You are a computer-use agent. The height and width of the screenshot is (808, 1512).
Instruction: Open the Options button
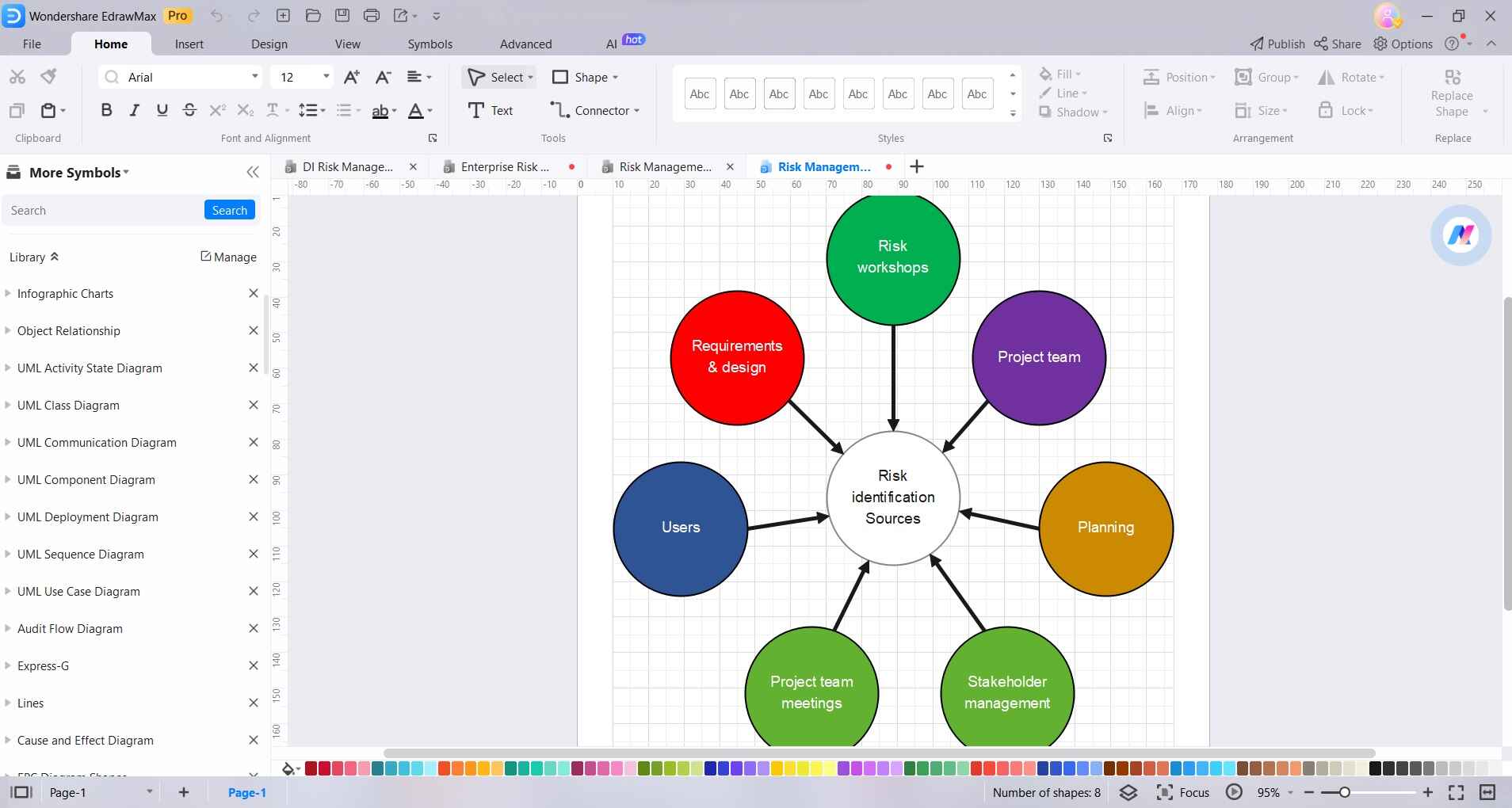click(1403, 44)
